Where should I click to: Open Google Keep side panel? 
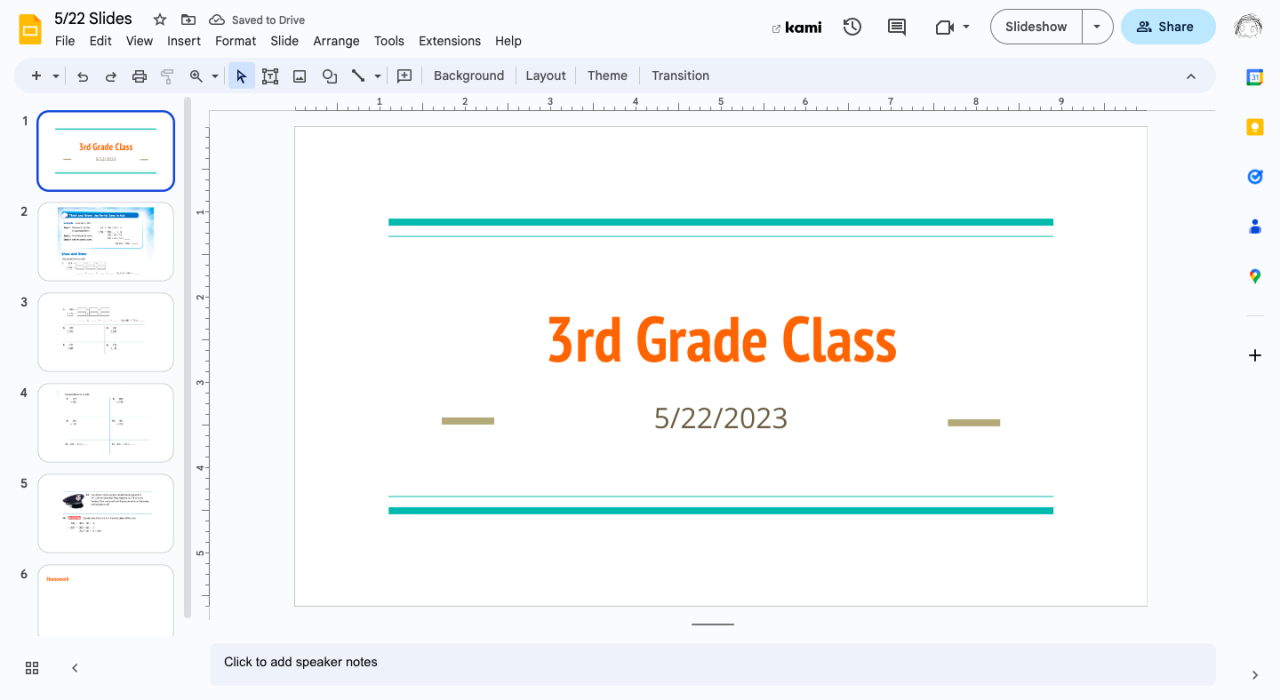coord(1255,127)
